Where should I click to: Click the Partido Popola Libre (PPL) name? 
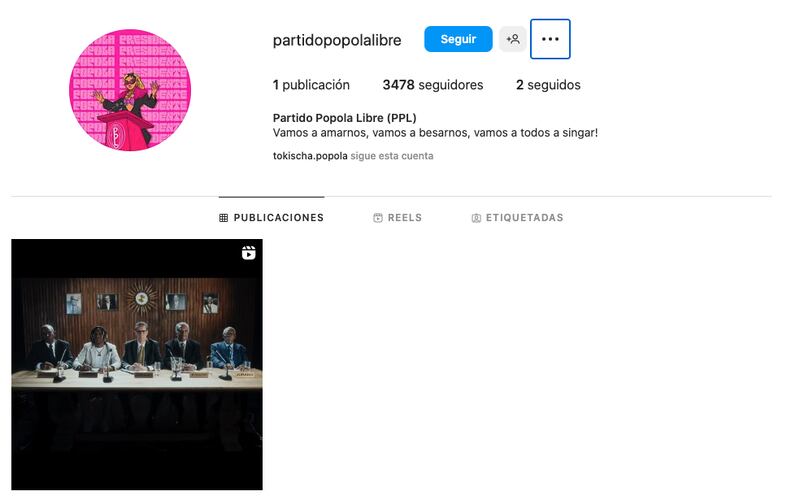(x=344, y=118)
